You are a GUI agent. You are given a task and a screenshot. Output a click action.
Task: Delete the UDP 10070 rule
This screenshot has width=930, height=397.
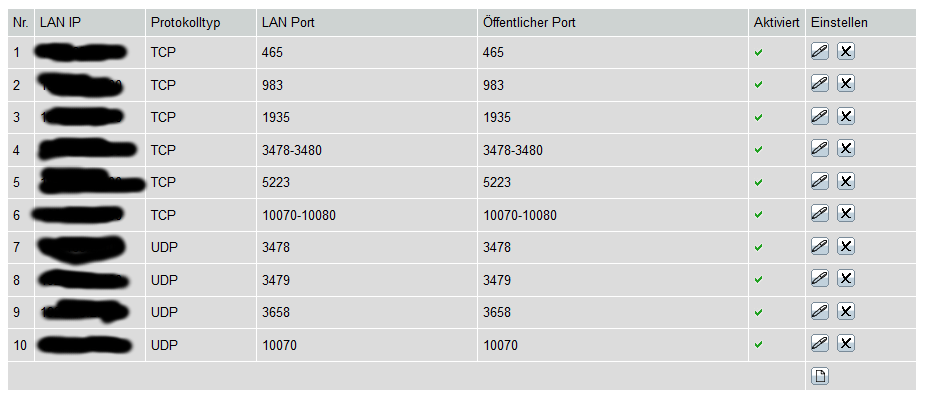click(x=846, y=343)
